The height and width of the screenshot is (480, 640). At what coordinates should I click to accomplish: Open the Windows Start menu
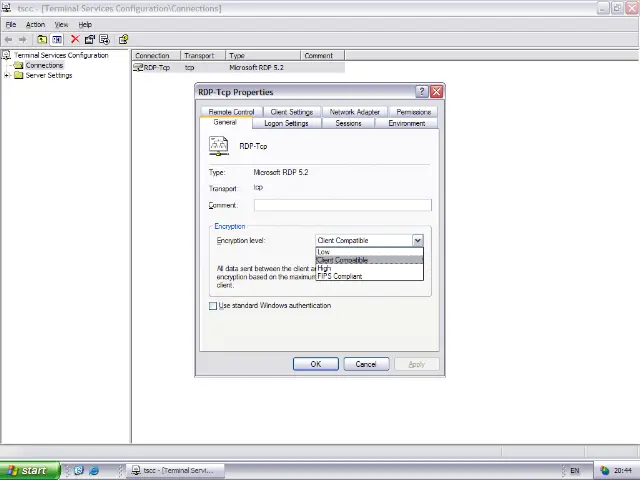(26, 470)
